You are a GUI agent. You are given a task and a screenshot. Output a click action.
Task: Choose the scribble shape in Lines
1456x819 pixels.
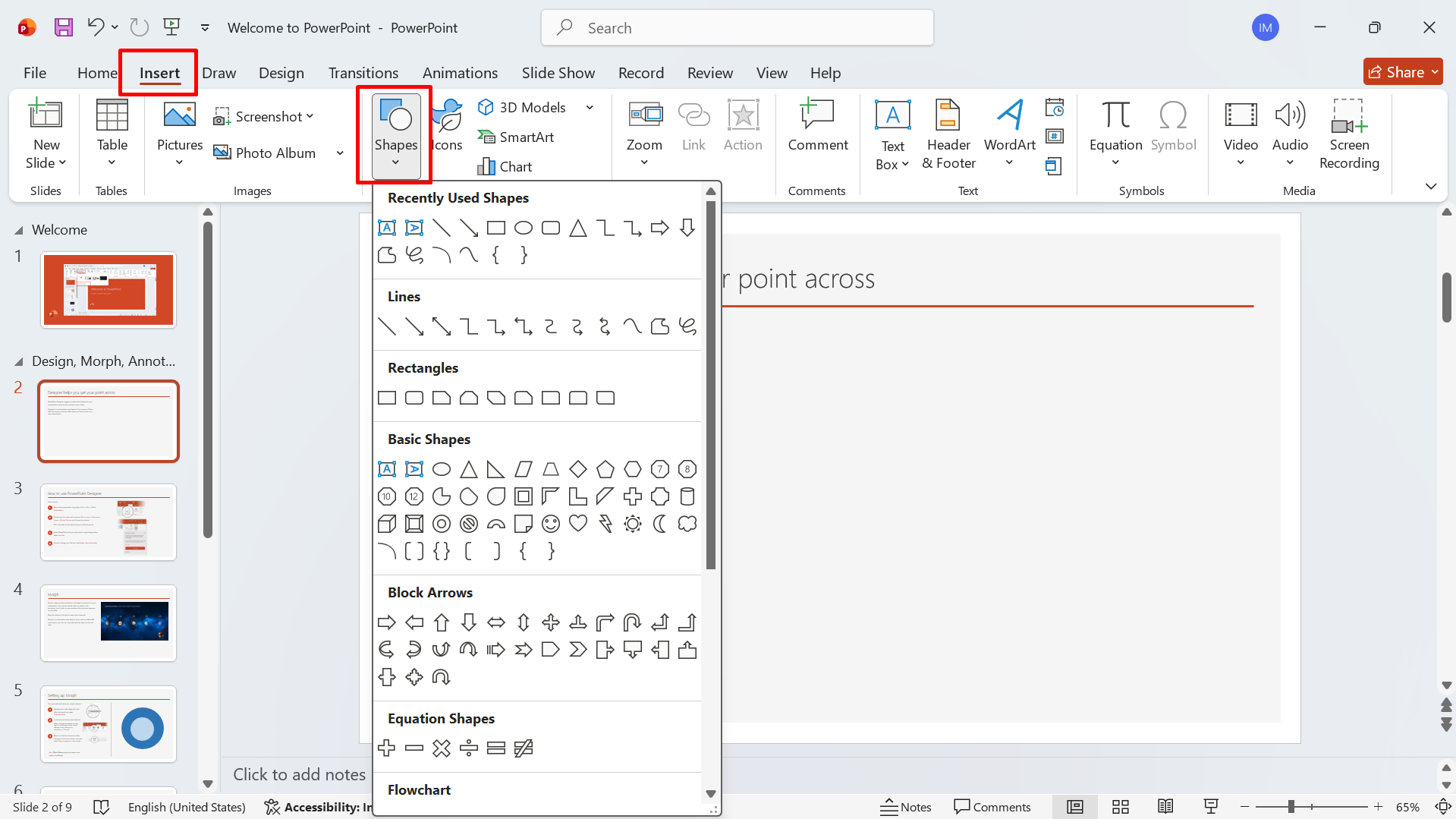pos(687,326)
